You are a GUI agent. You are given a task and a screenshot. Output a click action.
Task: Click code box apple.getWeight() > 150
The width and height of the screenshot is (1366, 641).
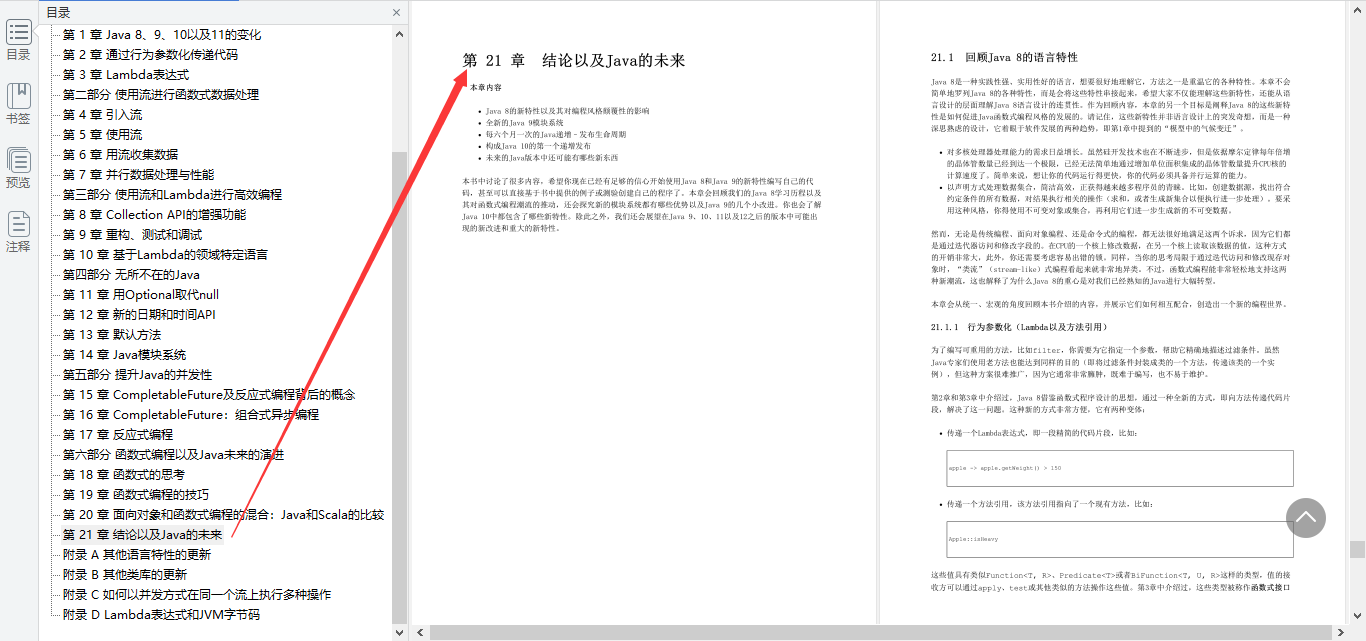tap(1119, 468)
